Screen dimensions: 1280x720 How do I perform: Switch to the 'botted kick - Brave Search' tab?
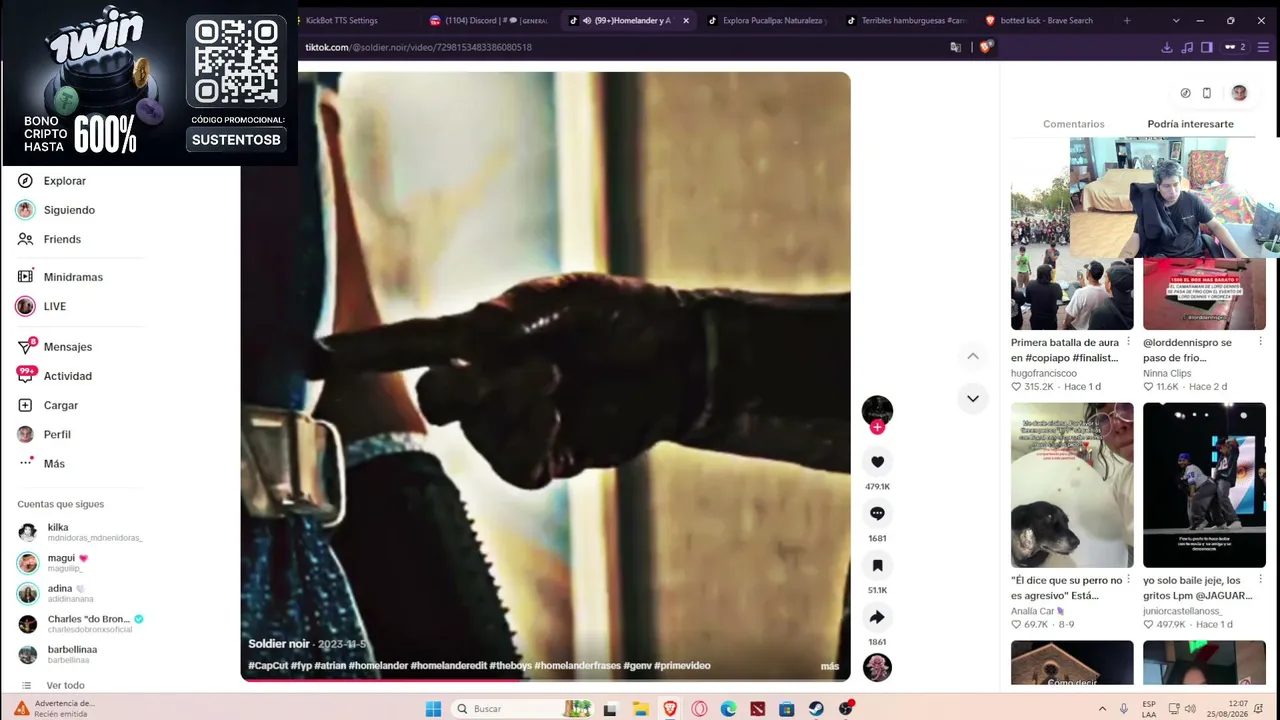click(1045, 20)
